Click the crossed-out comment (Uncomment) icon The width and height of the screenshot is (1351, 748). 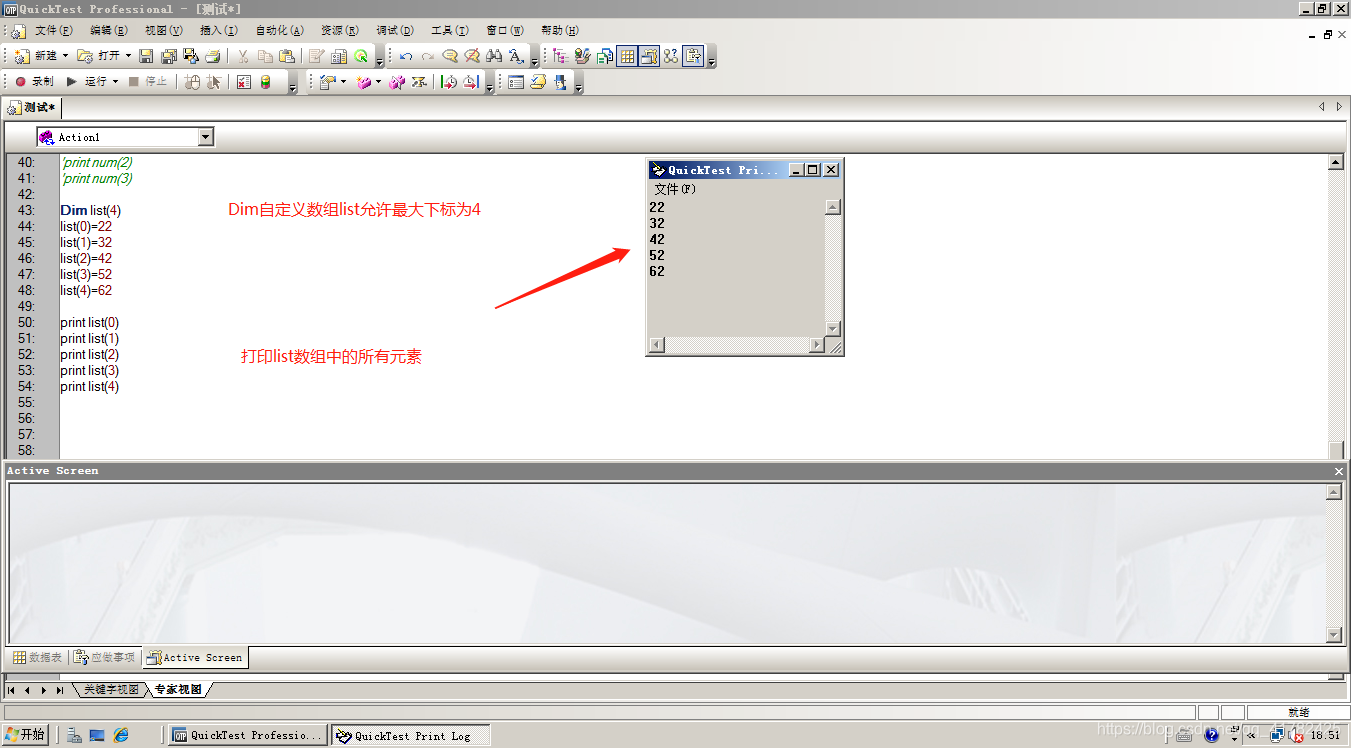pyautogui.click(x=472, y=56)
